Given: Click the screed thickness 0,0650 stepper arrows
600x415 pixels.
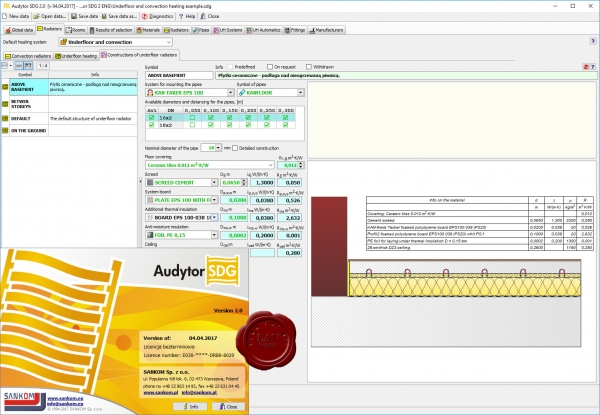Looking at the screenshot, I should pos(244,182).
